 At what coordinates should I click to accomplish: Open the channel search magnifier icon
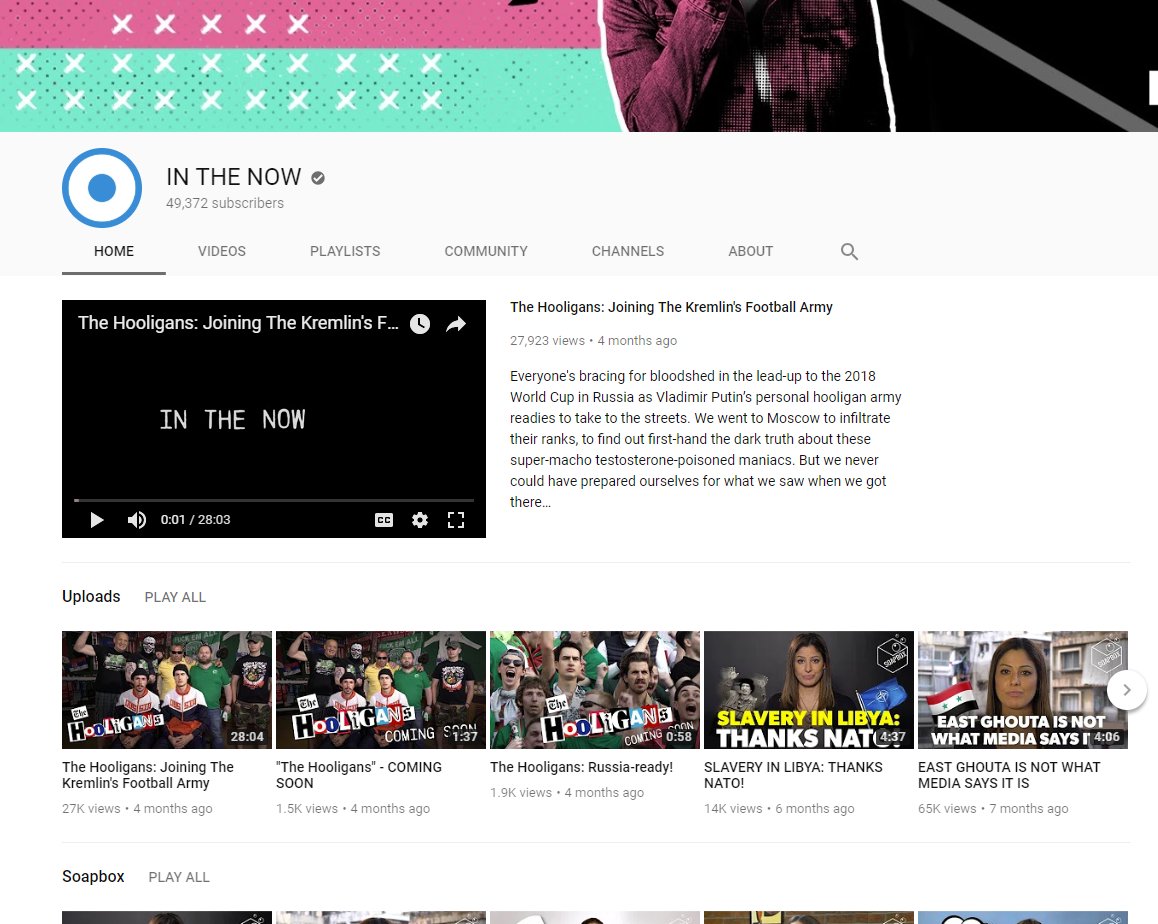(849, 251)
